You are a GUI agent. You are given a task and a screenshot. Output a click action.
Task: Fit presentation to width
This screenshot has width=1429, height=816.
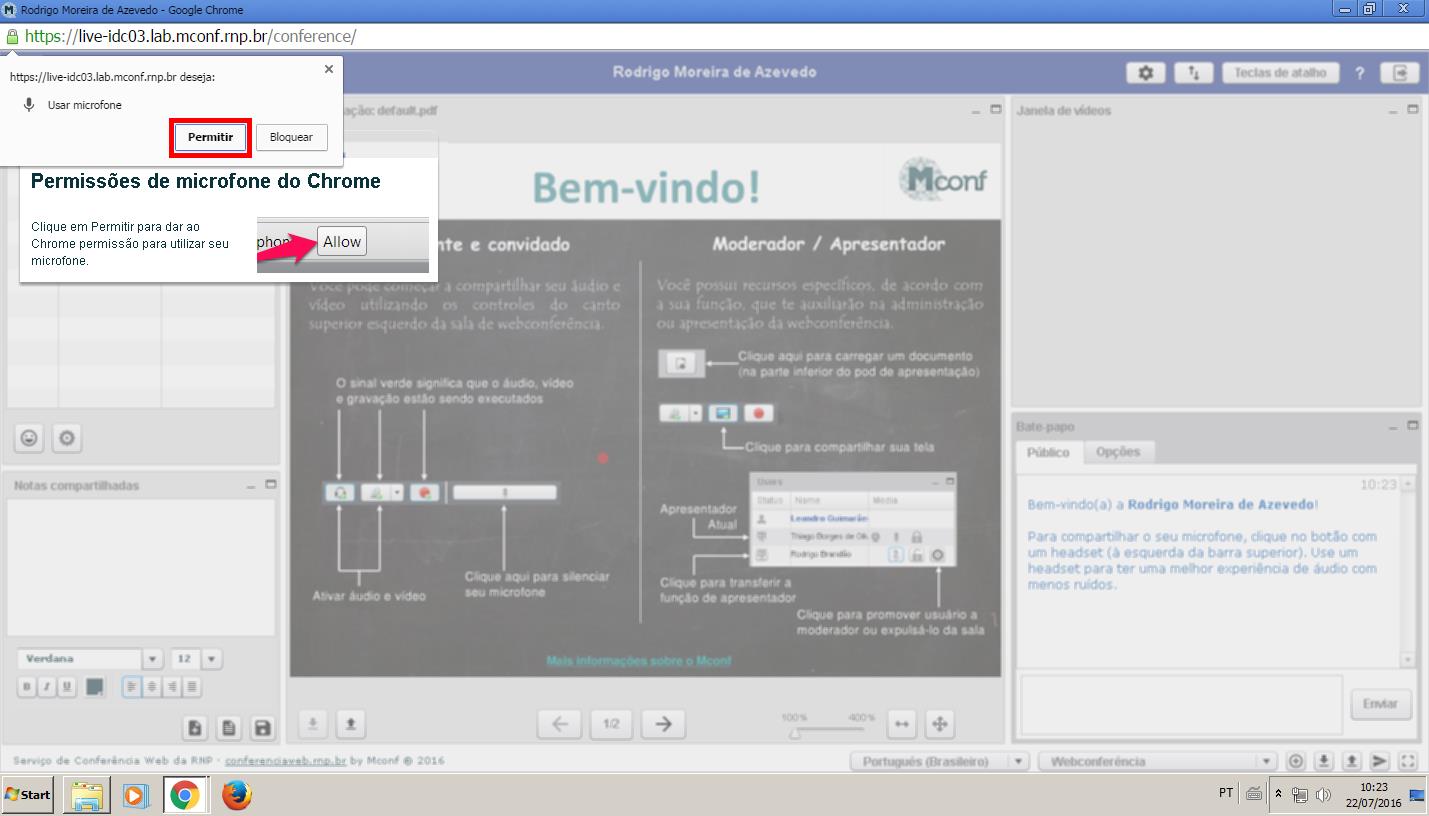[x=902, y=724]
